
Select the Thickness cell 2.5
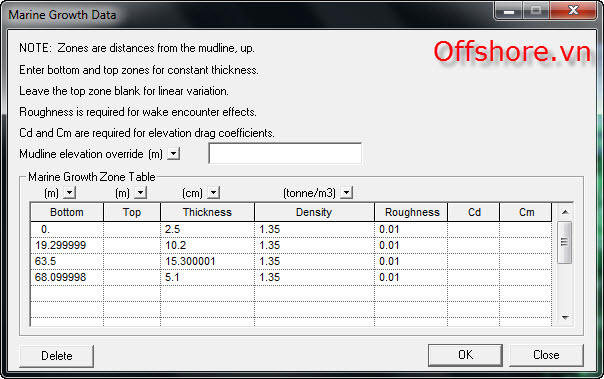[207, 230]
